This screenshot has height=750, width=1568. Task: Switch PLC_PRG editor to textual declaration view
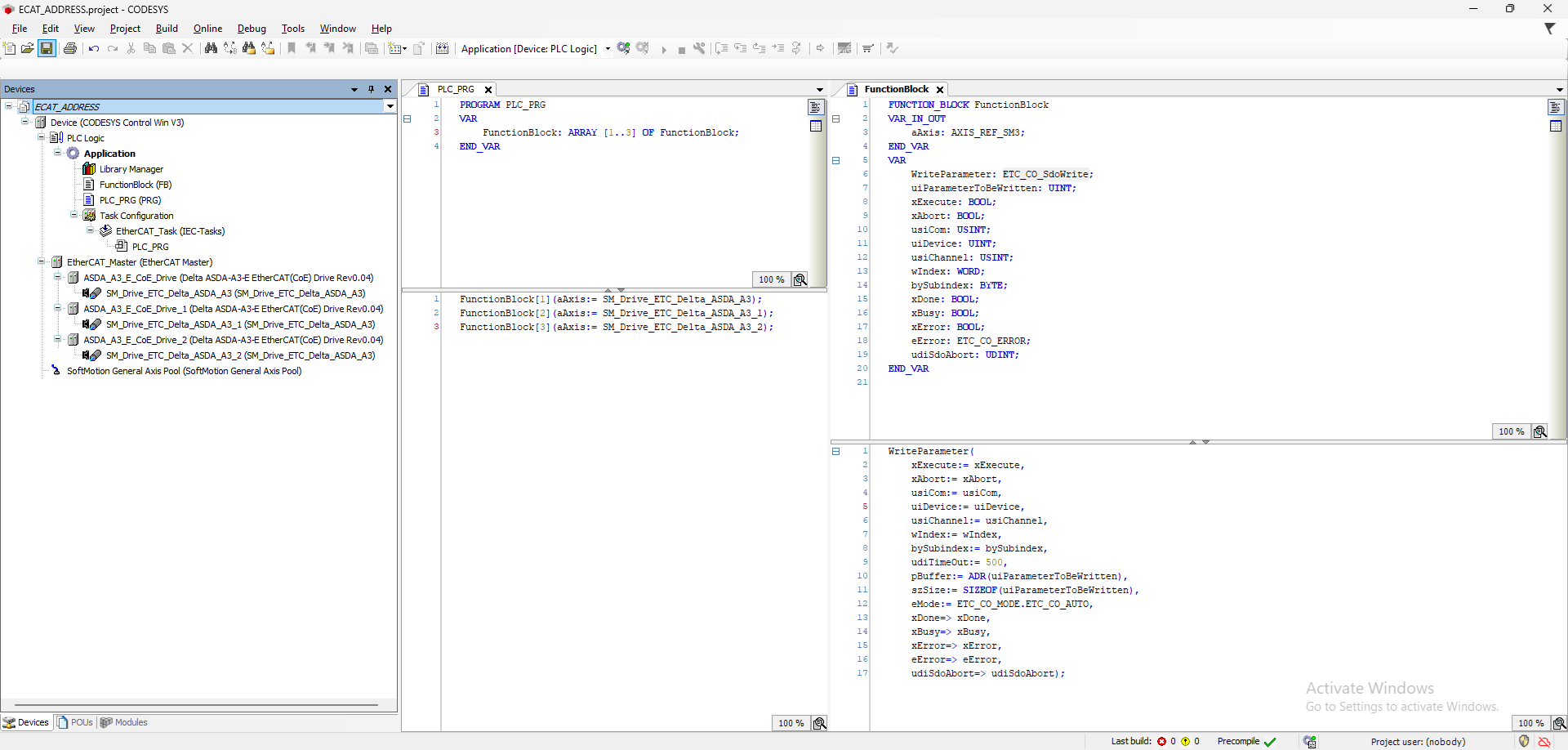pos(816,107)
